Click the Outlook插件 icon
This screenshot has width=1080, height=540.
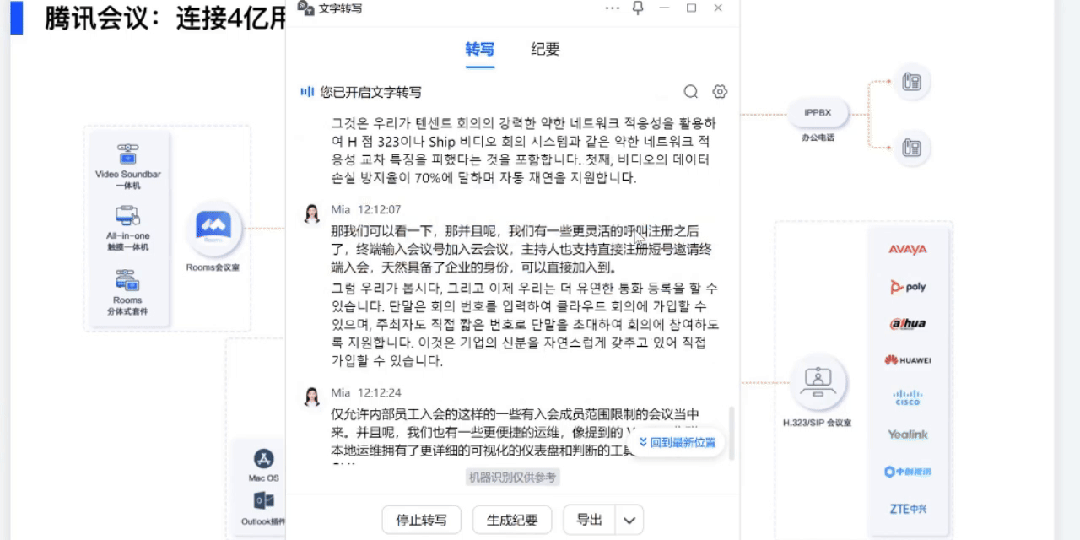click(264, 501)
